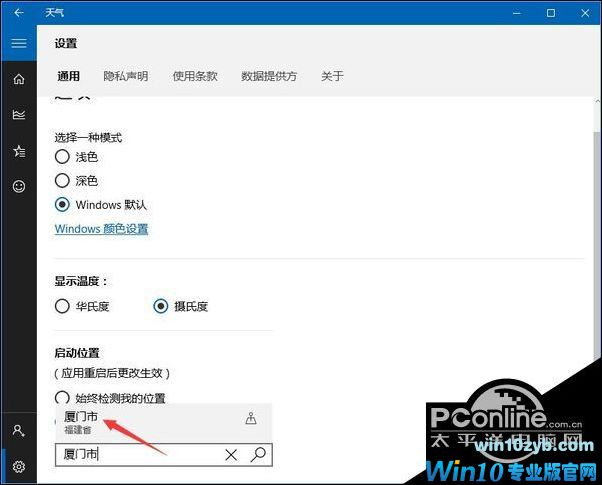Viewport: 602px width, 485px height.
Task: Go back with the arrow in the title bar
Action: pyautogui.click(x=18, y=13)
